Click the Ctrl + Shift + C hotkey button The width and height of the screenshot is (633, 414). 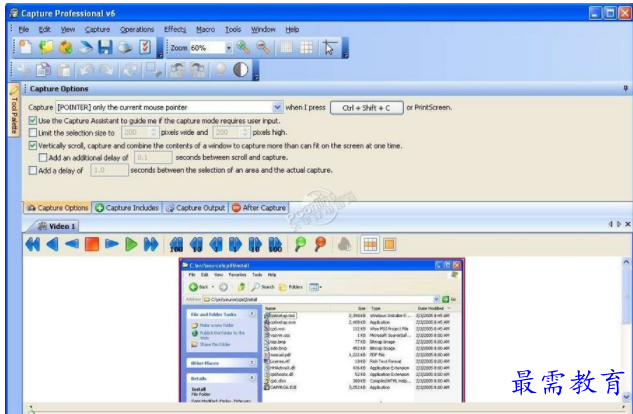(x=366, y=108)
